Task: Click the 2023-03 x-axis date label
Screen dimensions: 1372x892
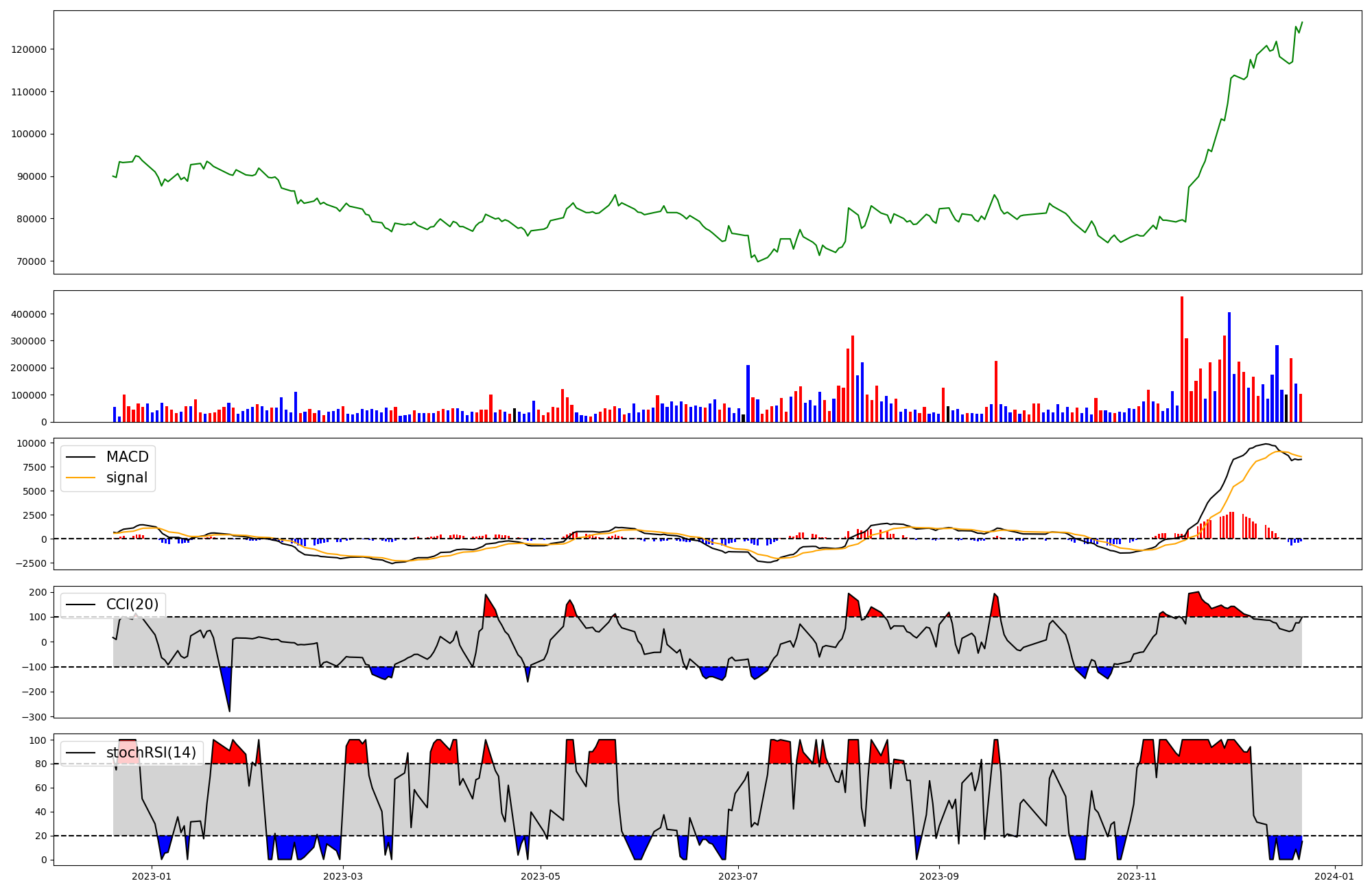Action: [342, 876]
